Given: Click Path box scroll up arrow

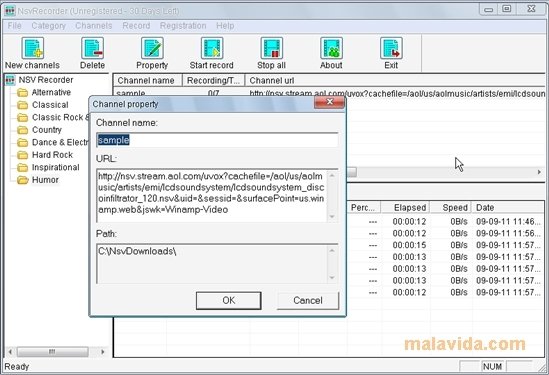Looking at the screenshot, I should pyautogui.click(x=332, y=250).
